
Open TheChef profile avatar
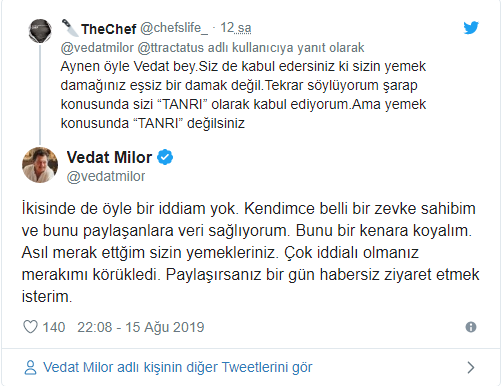[x=40, y=31]
